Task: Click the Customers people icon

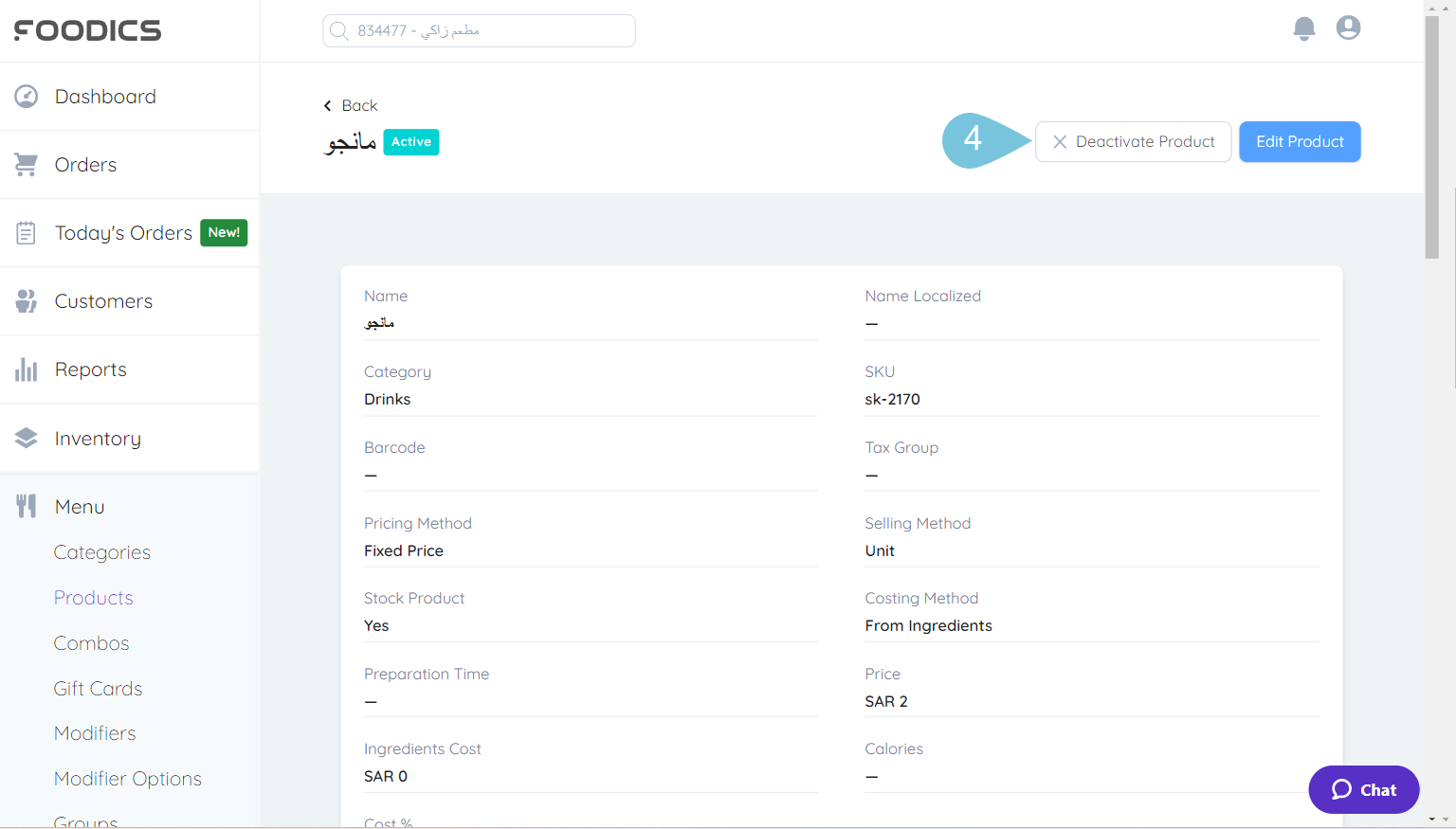Action: (x=26, y=300)
